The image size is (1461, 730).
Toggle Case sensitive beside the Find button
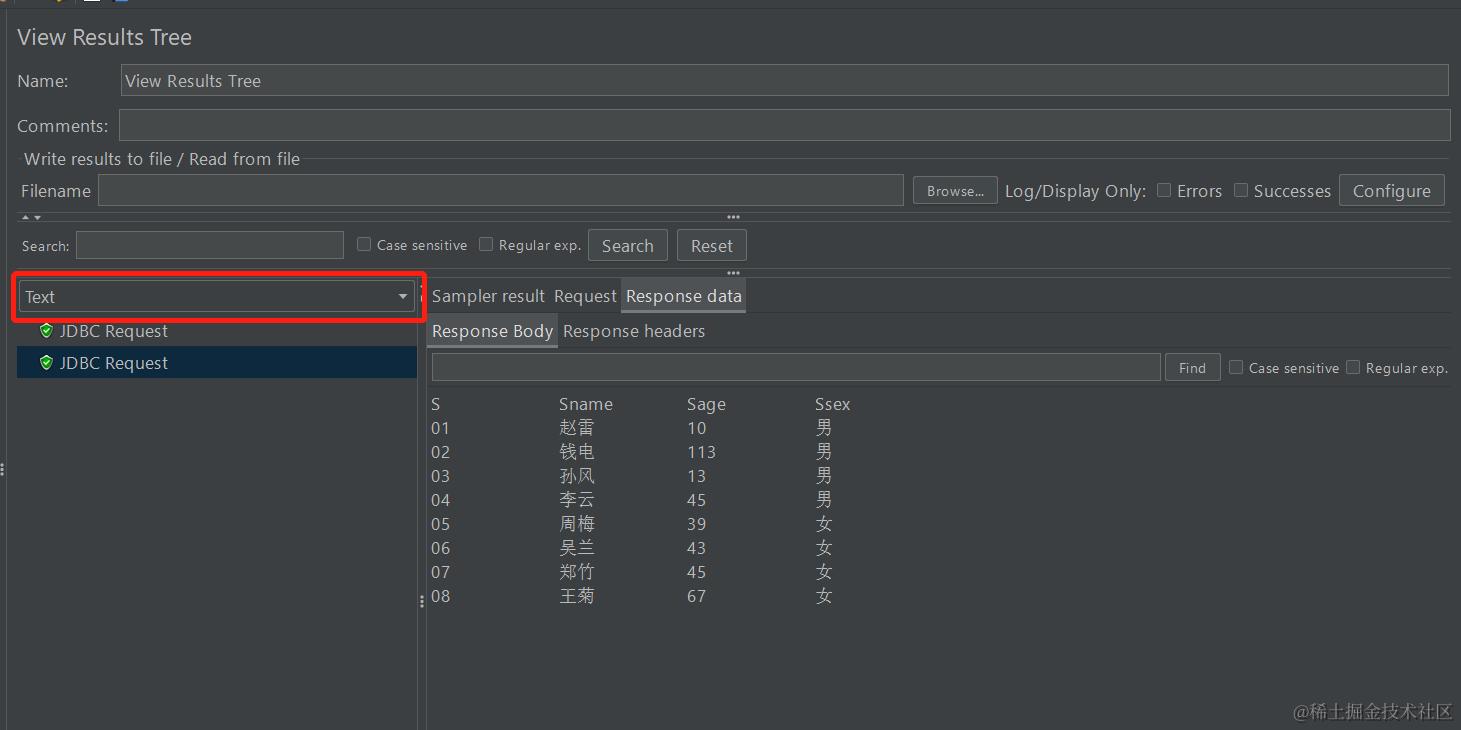click(x=1236, y=367)
